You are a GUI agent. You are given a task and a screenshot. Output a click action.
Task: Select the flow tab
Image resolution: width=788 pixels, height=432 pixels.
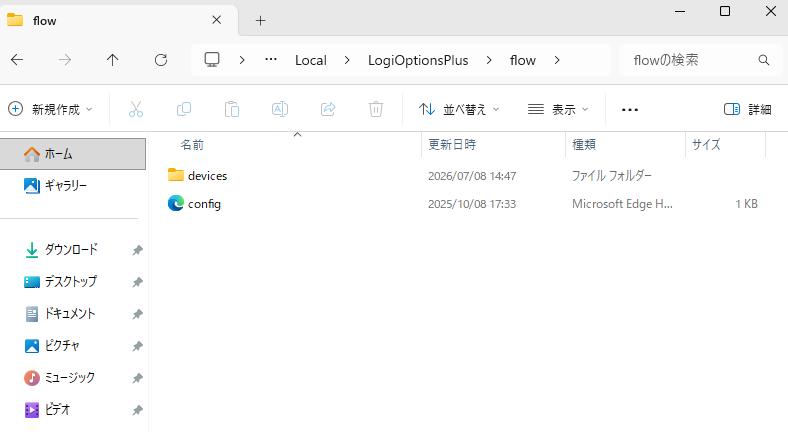click(x=119, y=21)
